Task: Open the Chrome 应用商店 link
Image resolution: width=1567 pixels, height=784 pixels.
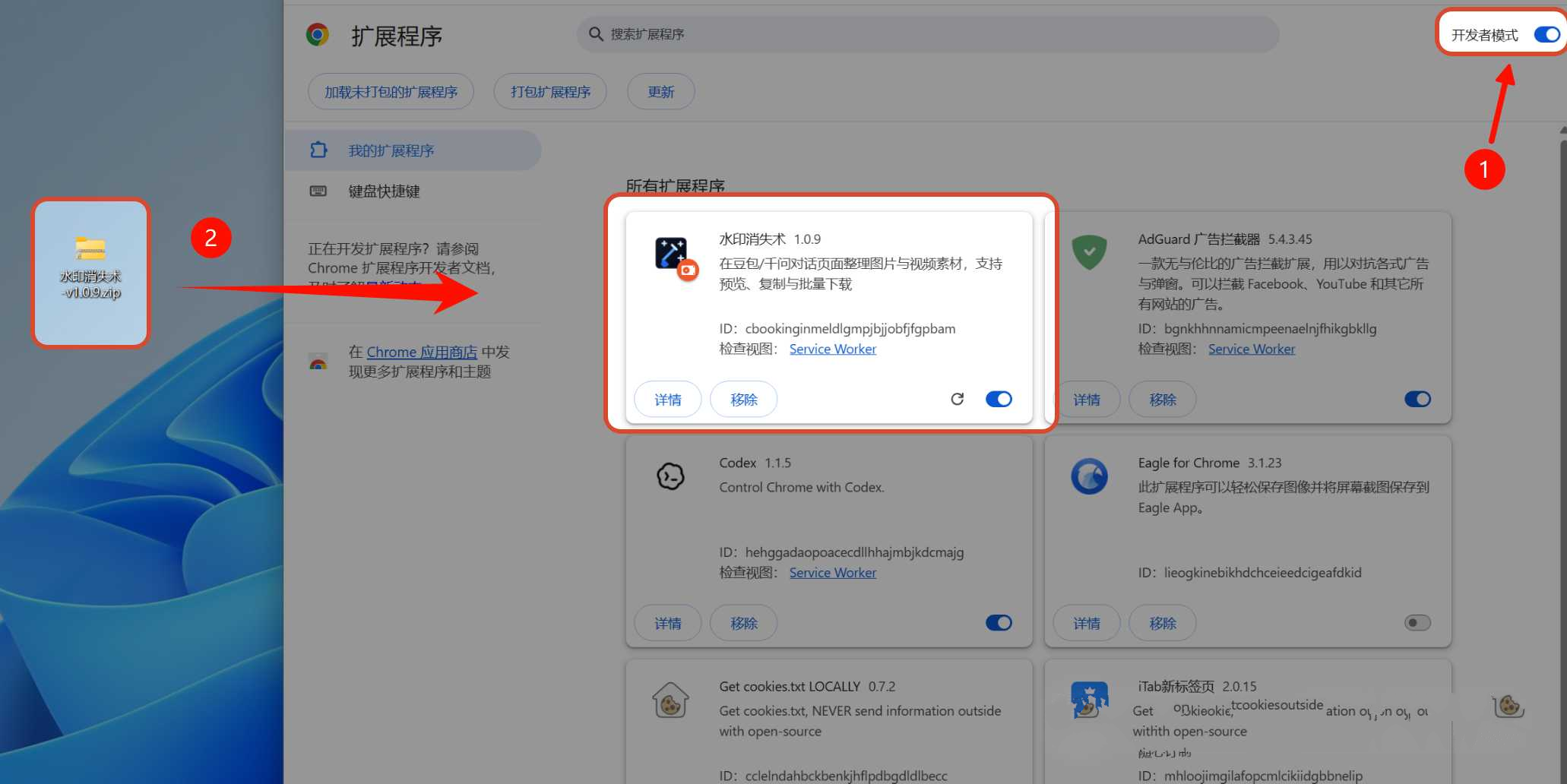Action: tap(422, 352)
